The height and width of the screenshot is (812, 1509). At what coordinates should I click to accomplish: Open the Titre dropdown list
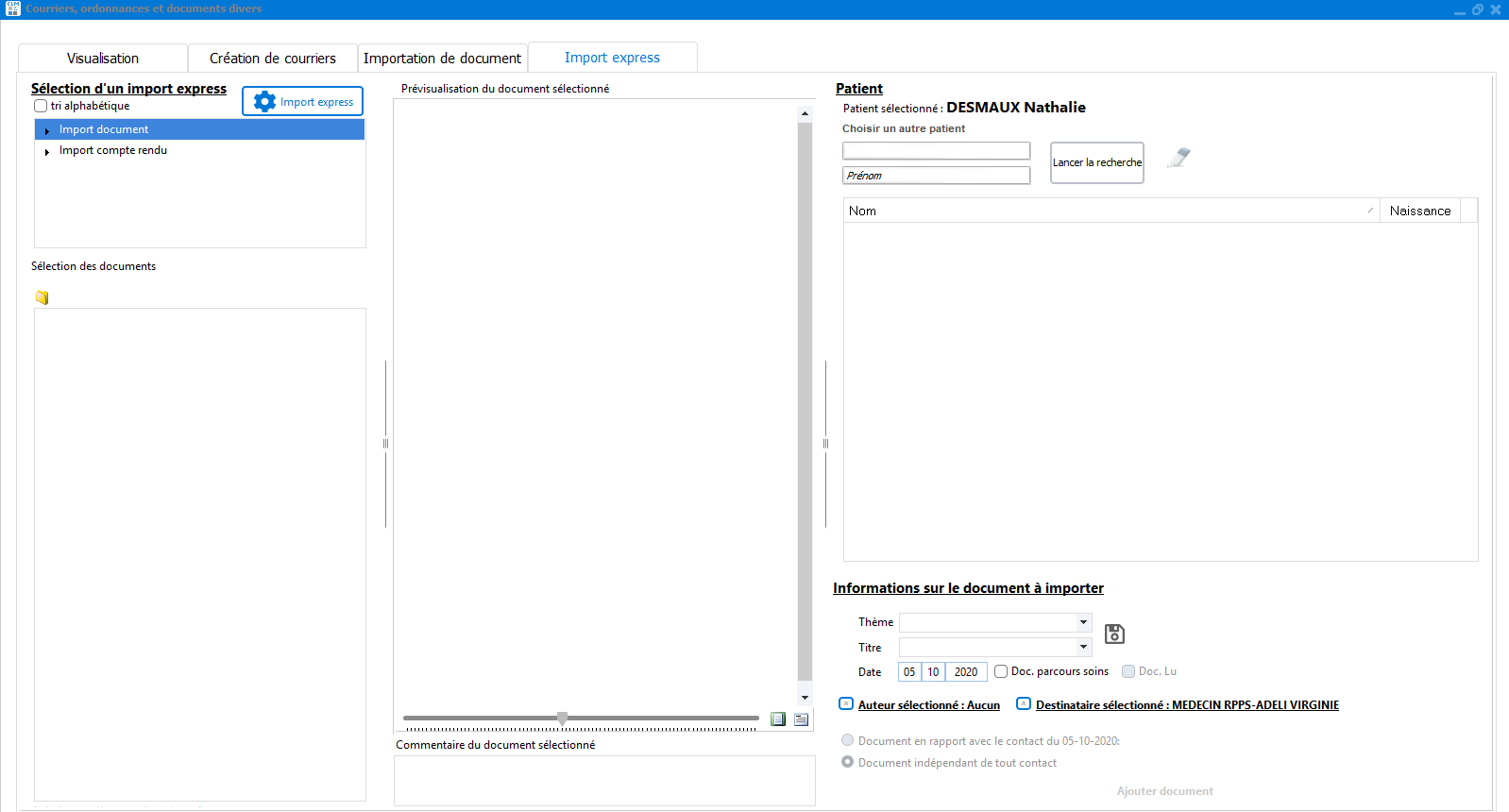pyautogui.click(x=1083, y=648)
